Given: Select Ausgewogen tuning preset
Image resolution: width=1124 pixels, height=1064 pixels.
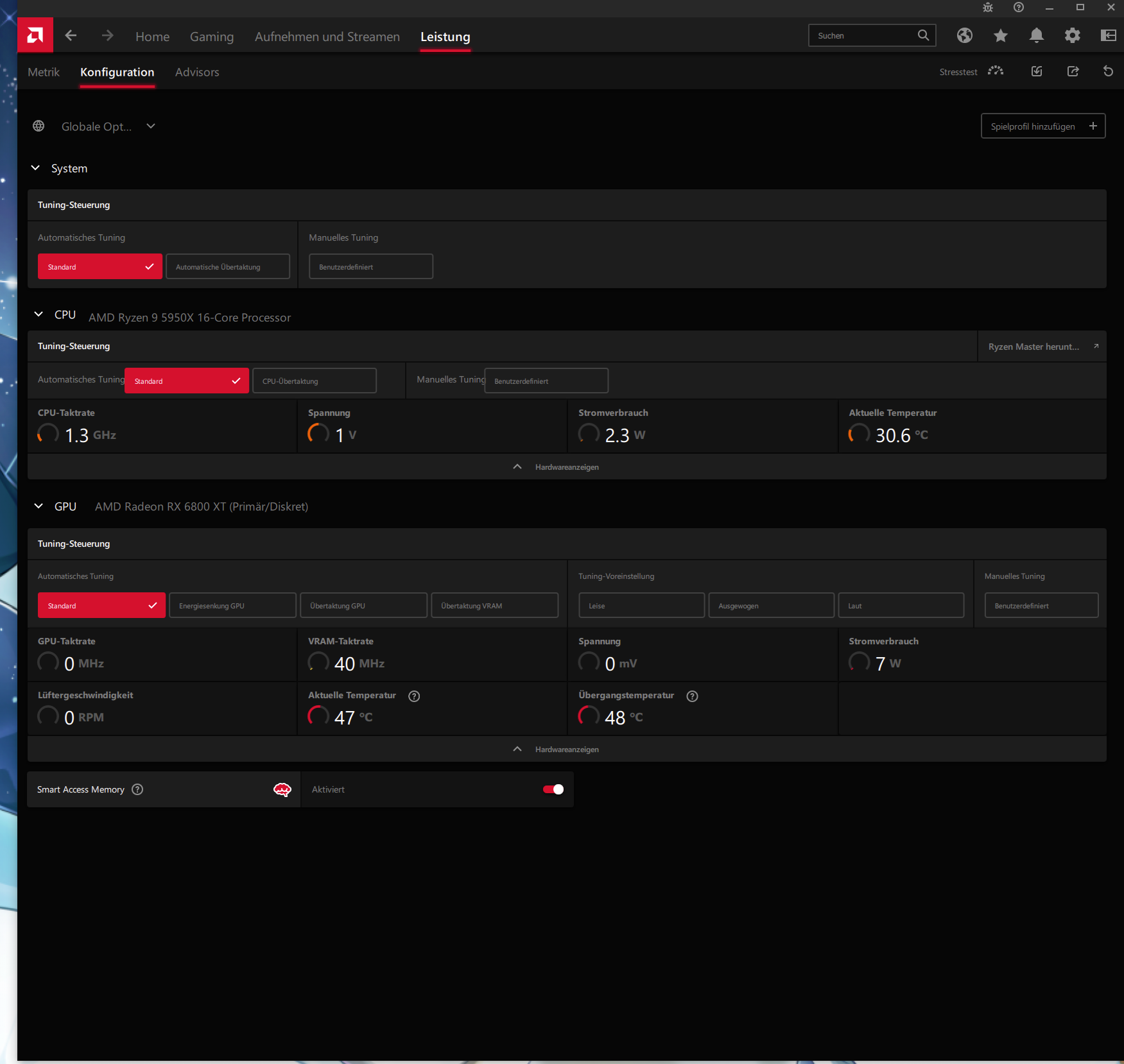Looking at the screenshot, I should point(772,605).
